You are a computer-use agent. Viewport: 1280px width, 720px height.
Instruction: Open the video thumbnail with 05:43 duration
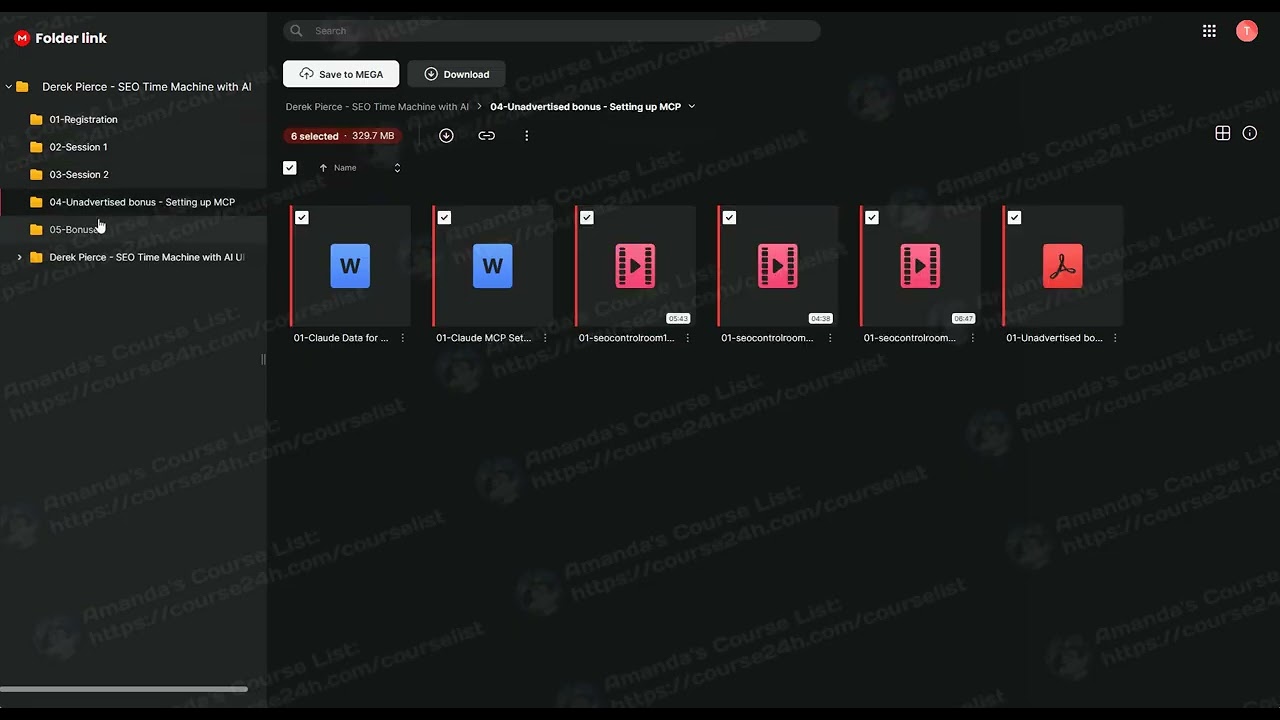(x=635, y=266)
